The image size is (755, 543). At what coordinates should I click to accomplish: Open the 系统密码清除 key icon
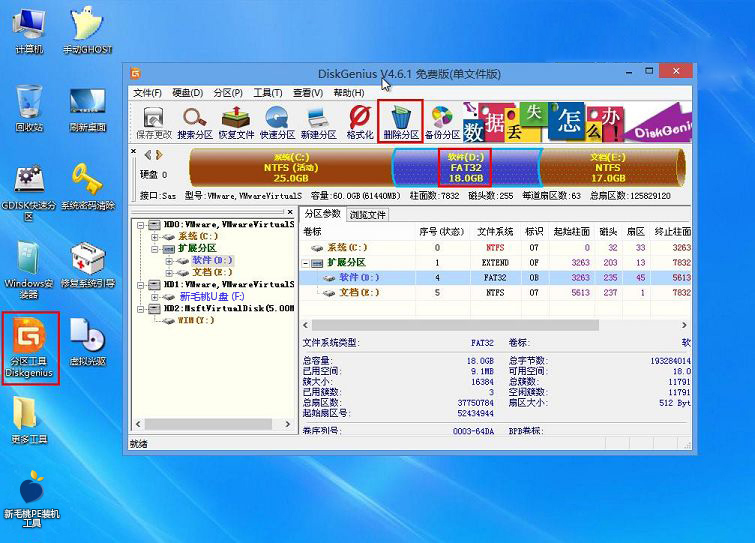pyautogui.click(x=87, y=187)
